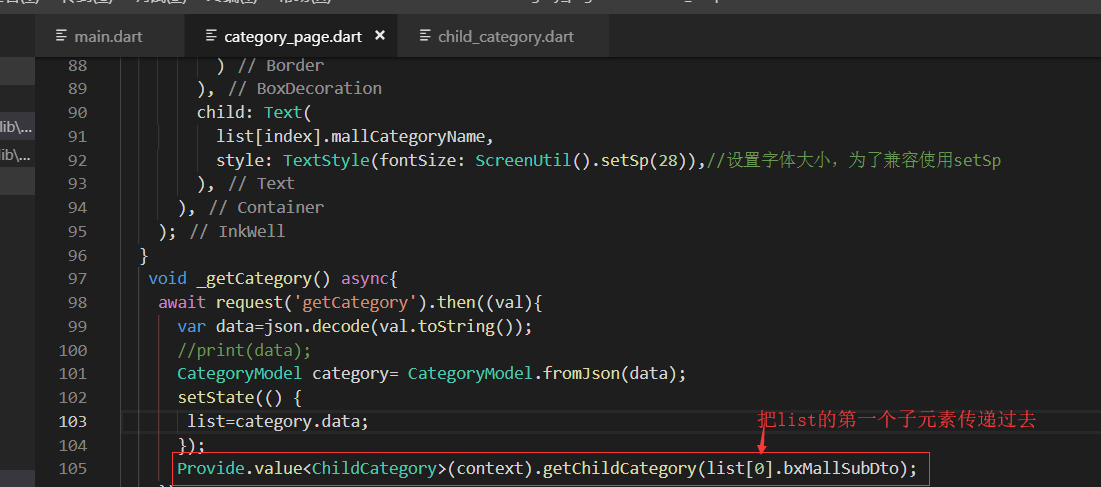Screen dimensions: 1101x487
Task: Click the 'await' keyword on line 98
Action: (x=182, y=302)
